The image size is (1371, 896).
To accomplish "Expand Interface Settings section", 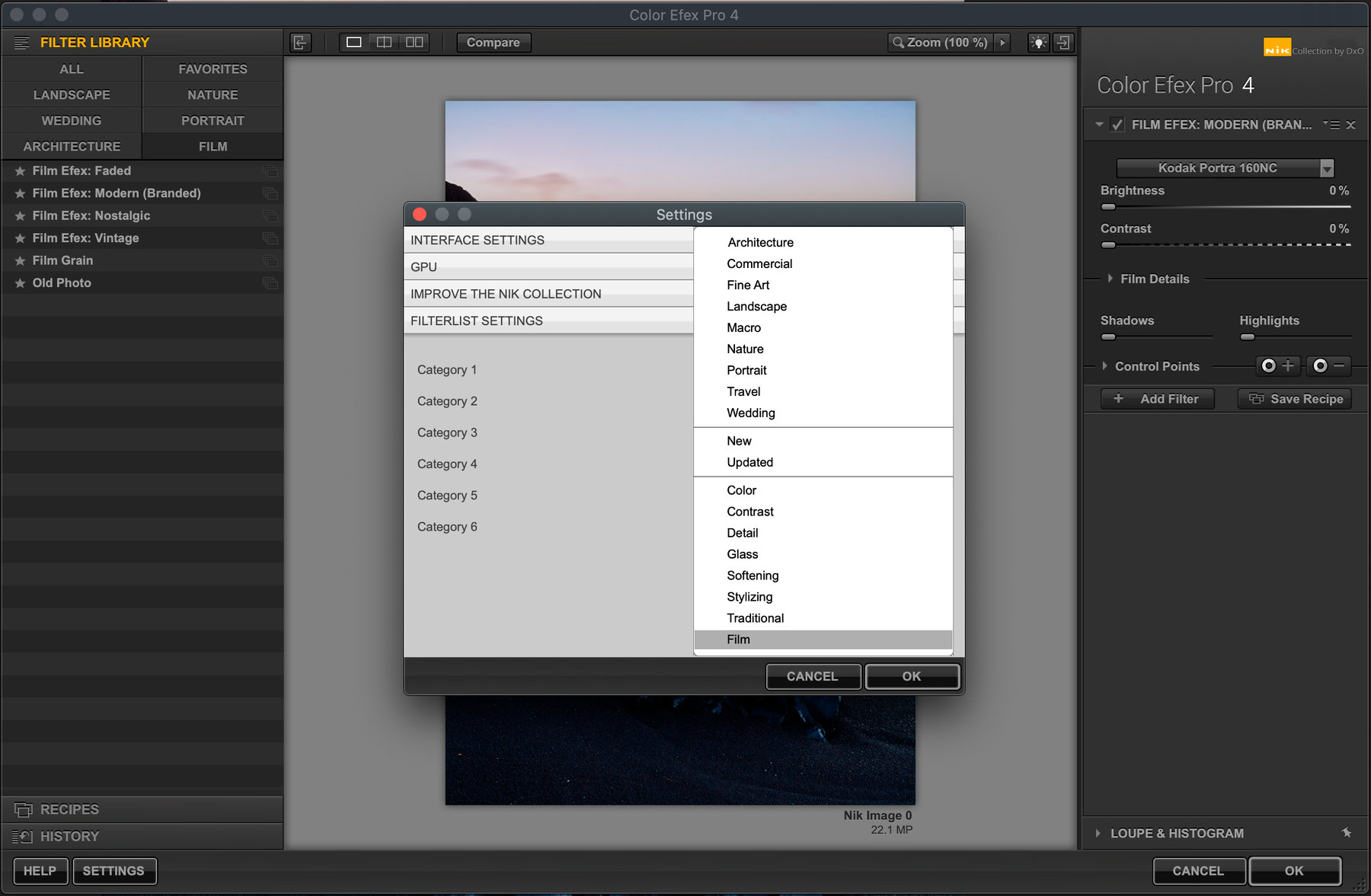I will (x=548, y=241).
